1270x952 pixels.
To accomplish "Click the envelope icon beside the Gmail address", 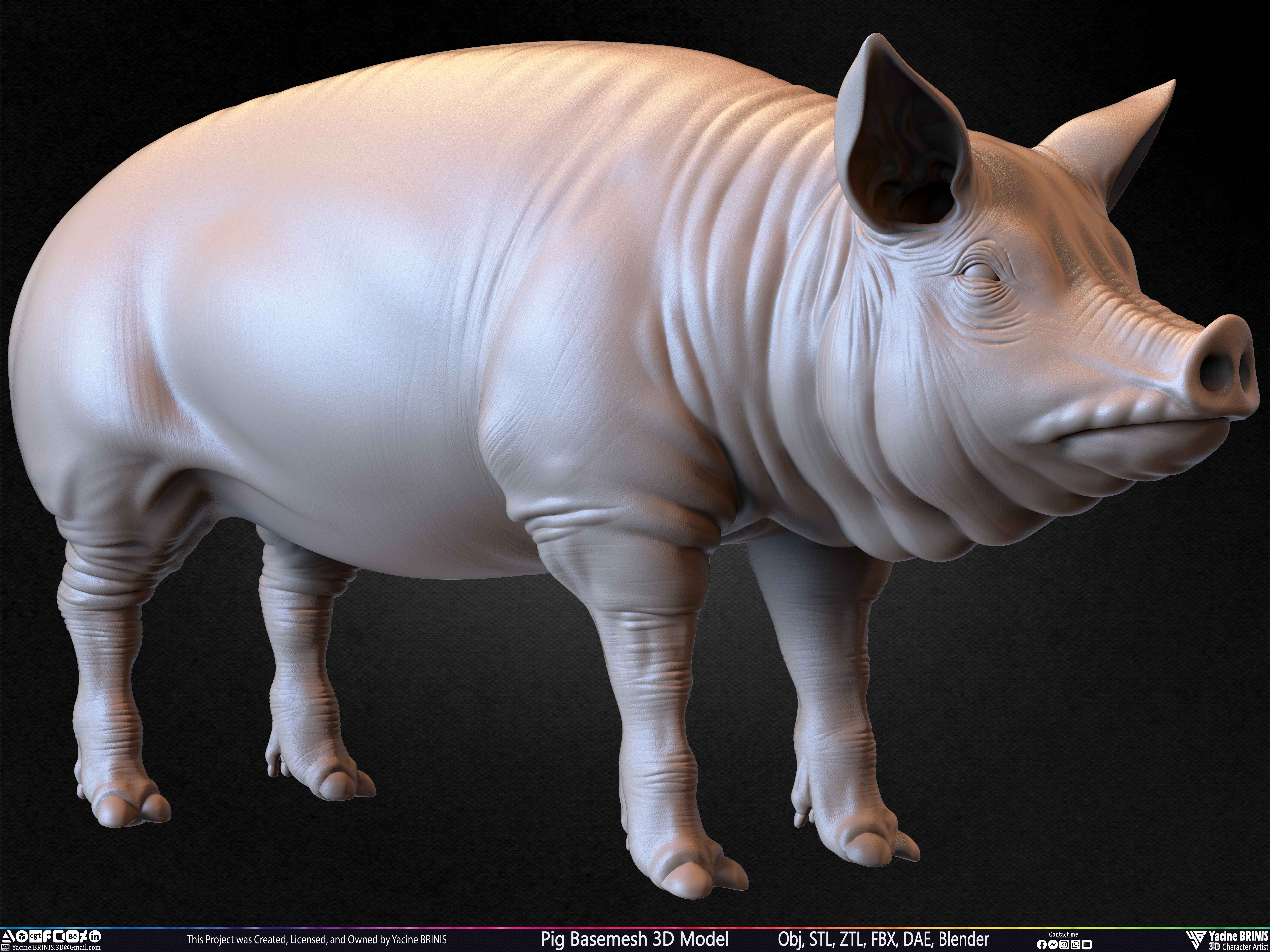I will pyautogui.click(x=5, y=947).
